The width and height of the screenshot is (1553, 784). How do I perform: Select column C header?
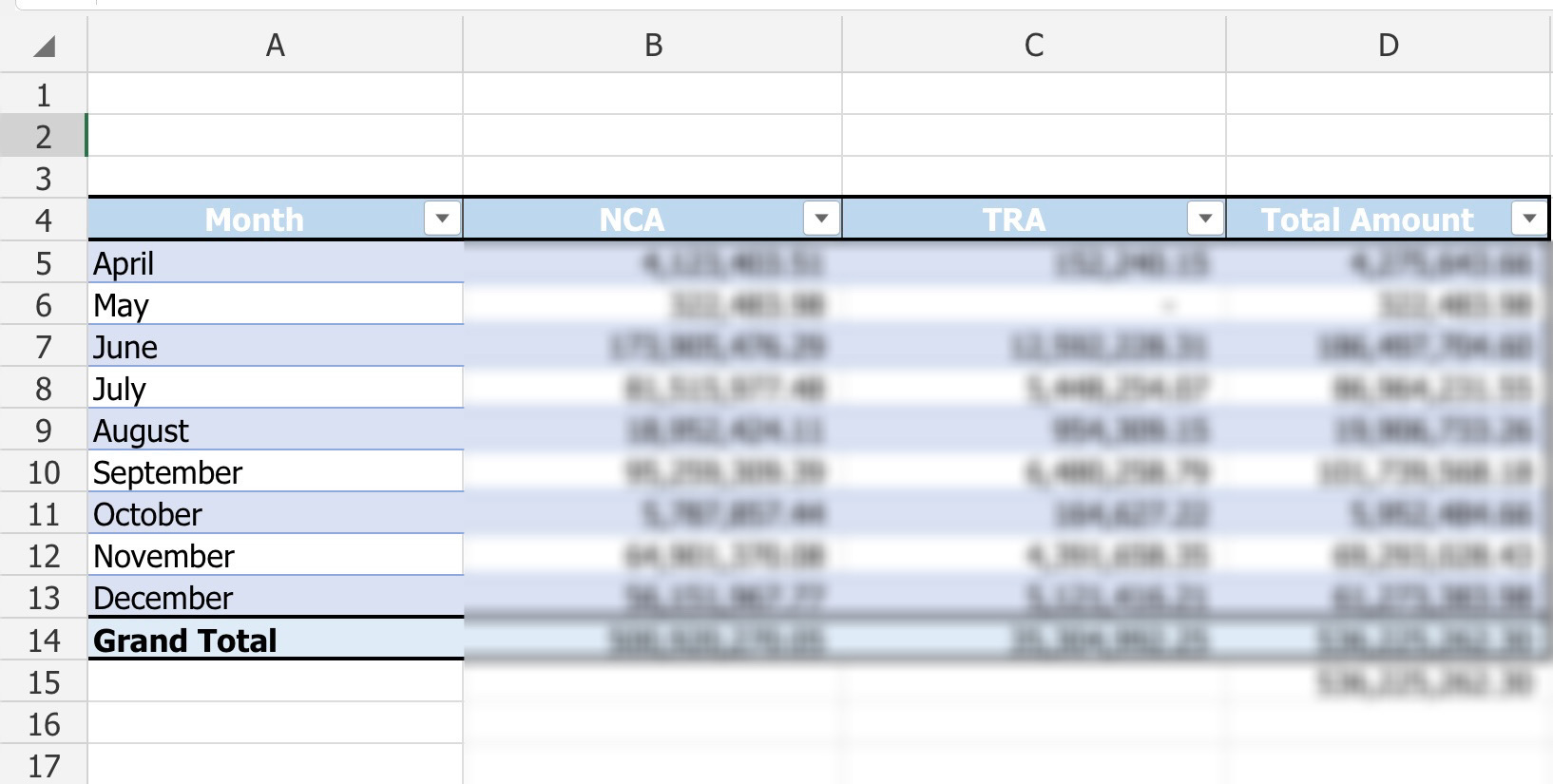[1034, 45]
